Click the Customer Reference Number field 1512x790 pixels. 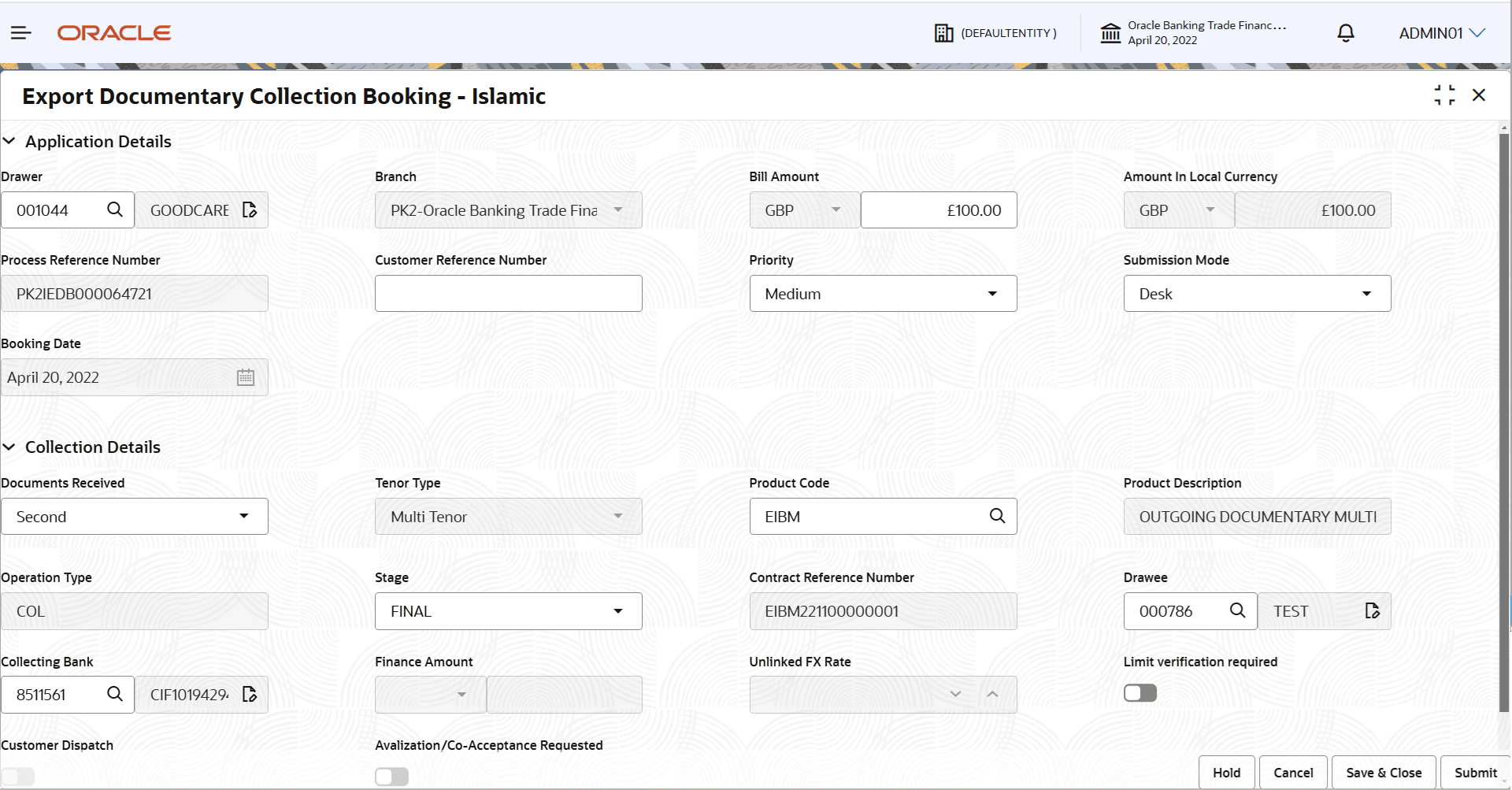(508, 294)
